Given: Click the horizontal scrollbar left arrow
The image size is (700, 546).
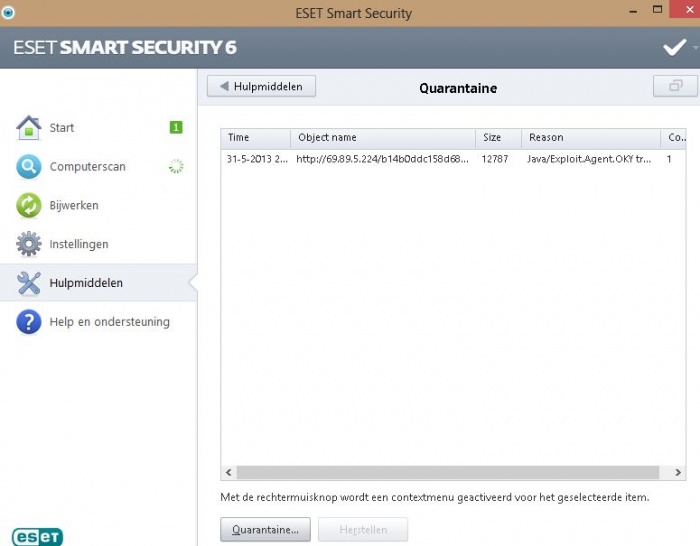Looking at the screenshot, I should click(229, 472).
